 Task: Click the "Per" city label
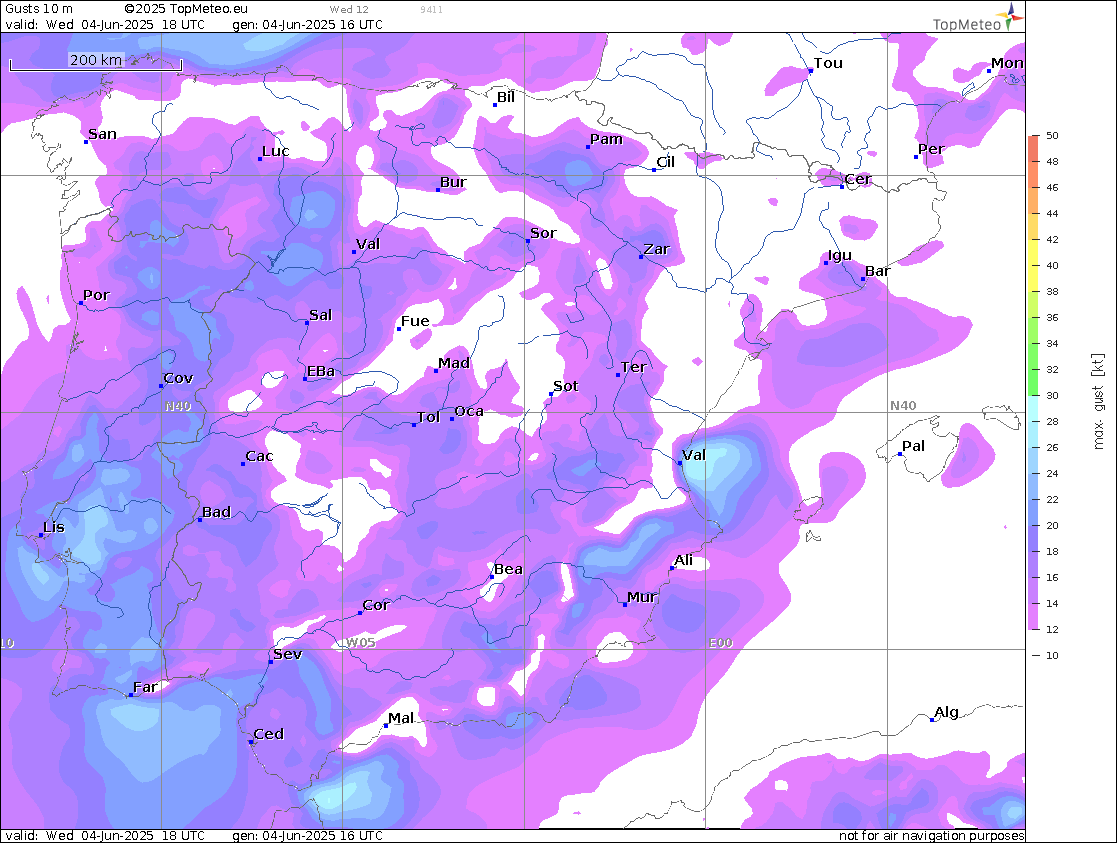point(931,149)
